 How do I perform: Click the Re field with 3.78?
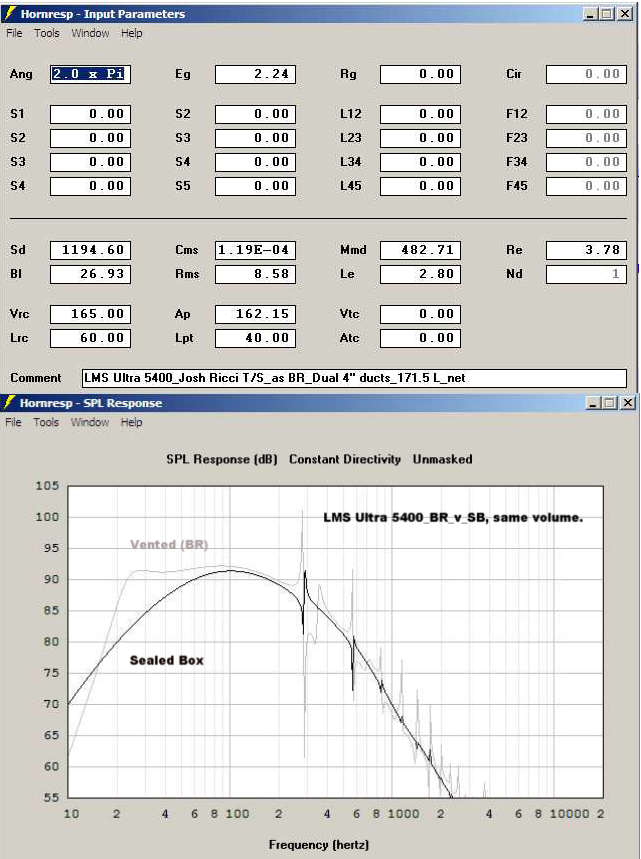coord(586,250)
